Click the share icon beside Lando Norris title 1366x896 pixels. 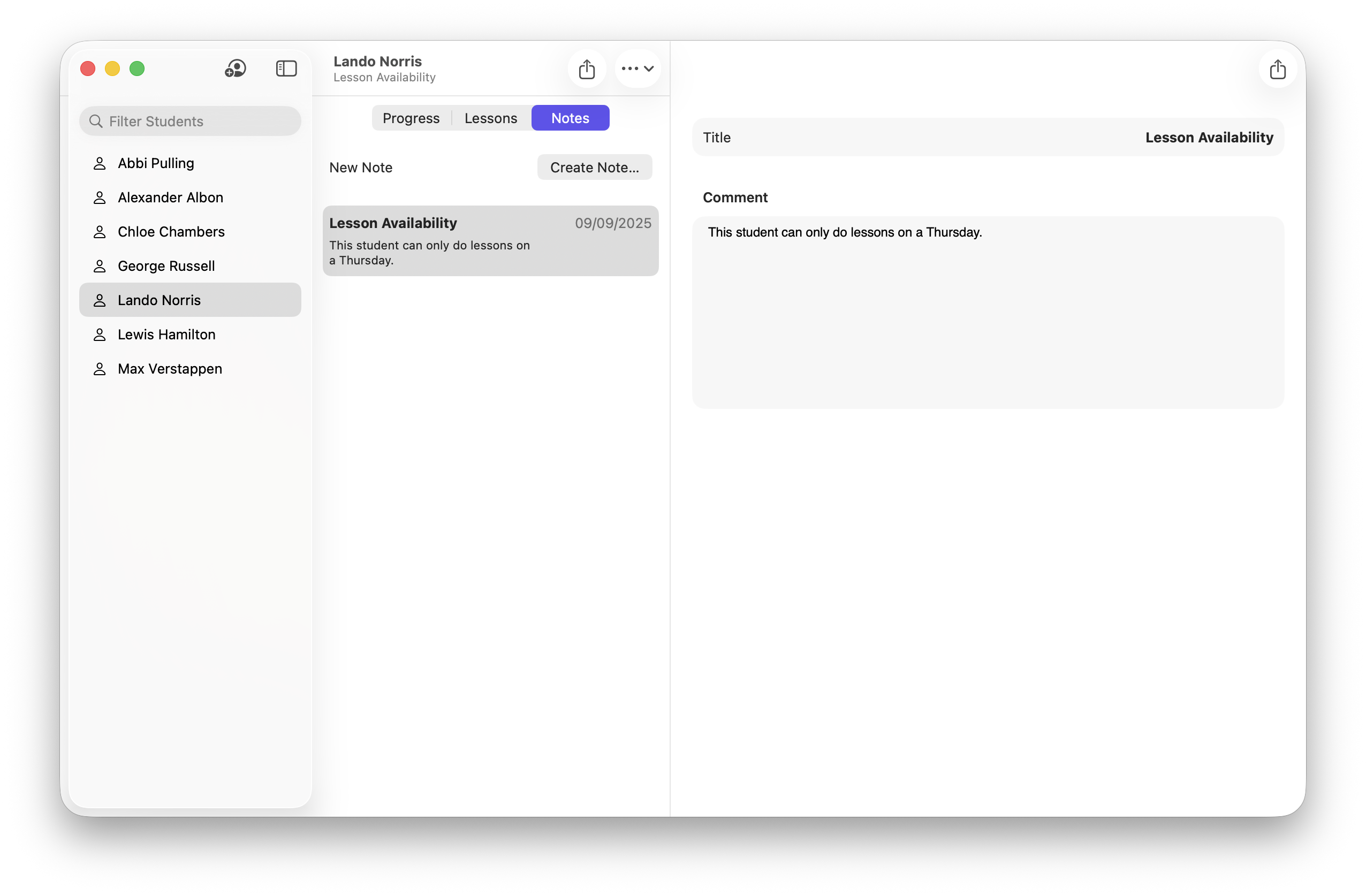[x=587, y=69]
